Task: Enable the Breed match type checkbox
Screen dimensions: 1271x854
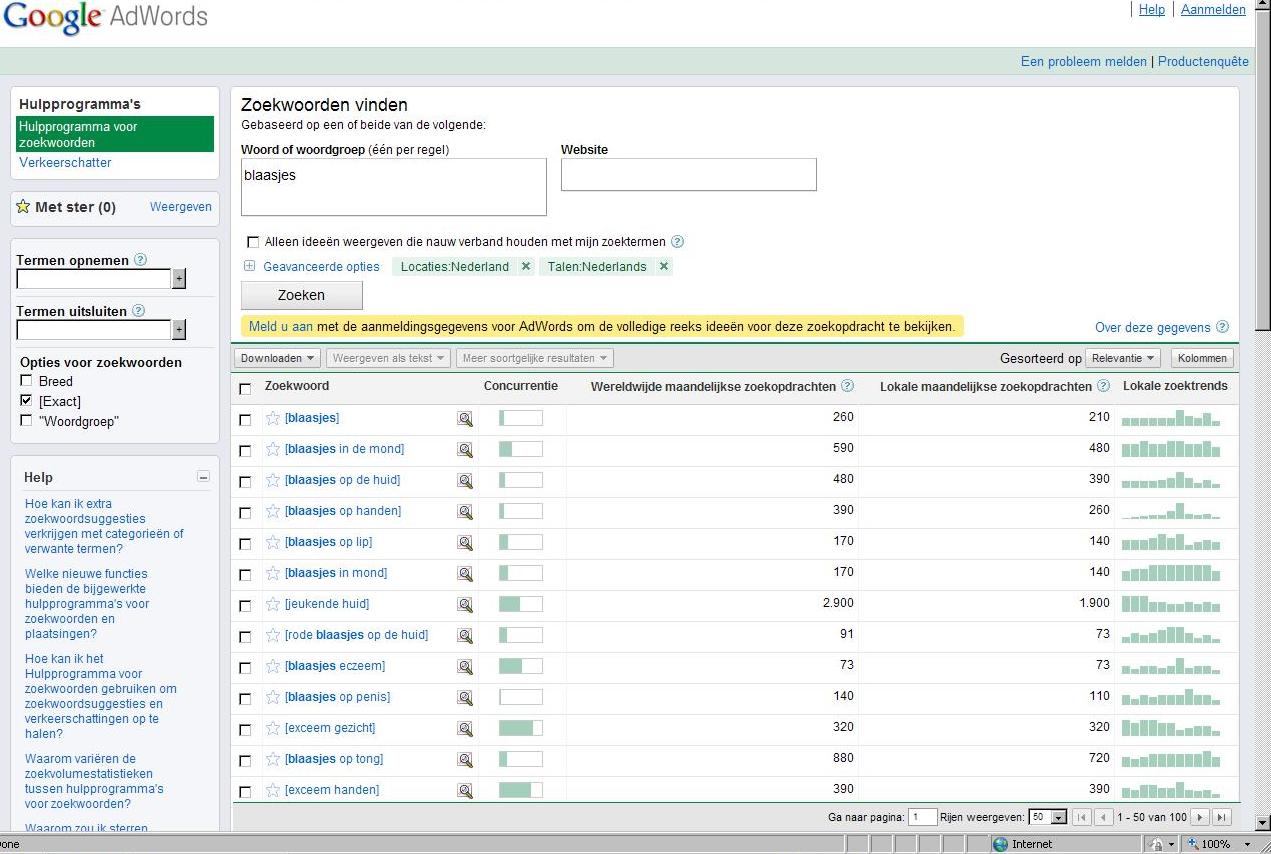Action: pyautogui.click(x=27, y=381)
